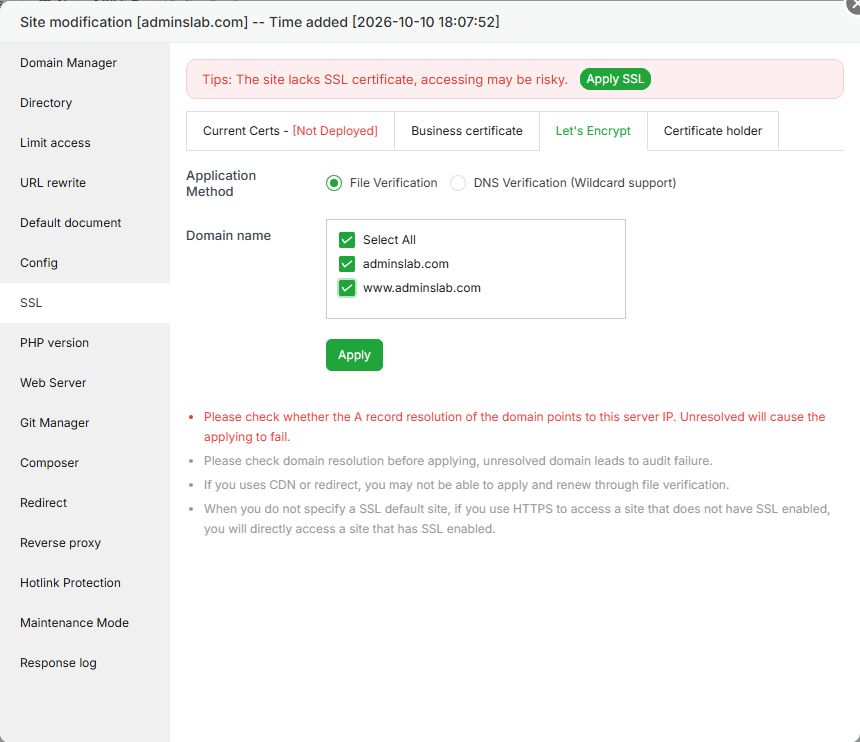Open PHP version settings

point(85,343)
